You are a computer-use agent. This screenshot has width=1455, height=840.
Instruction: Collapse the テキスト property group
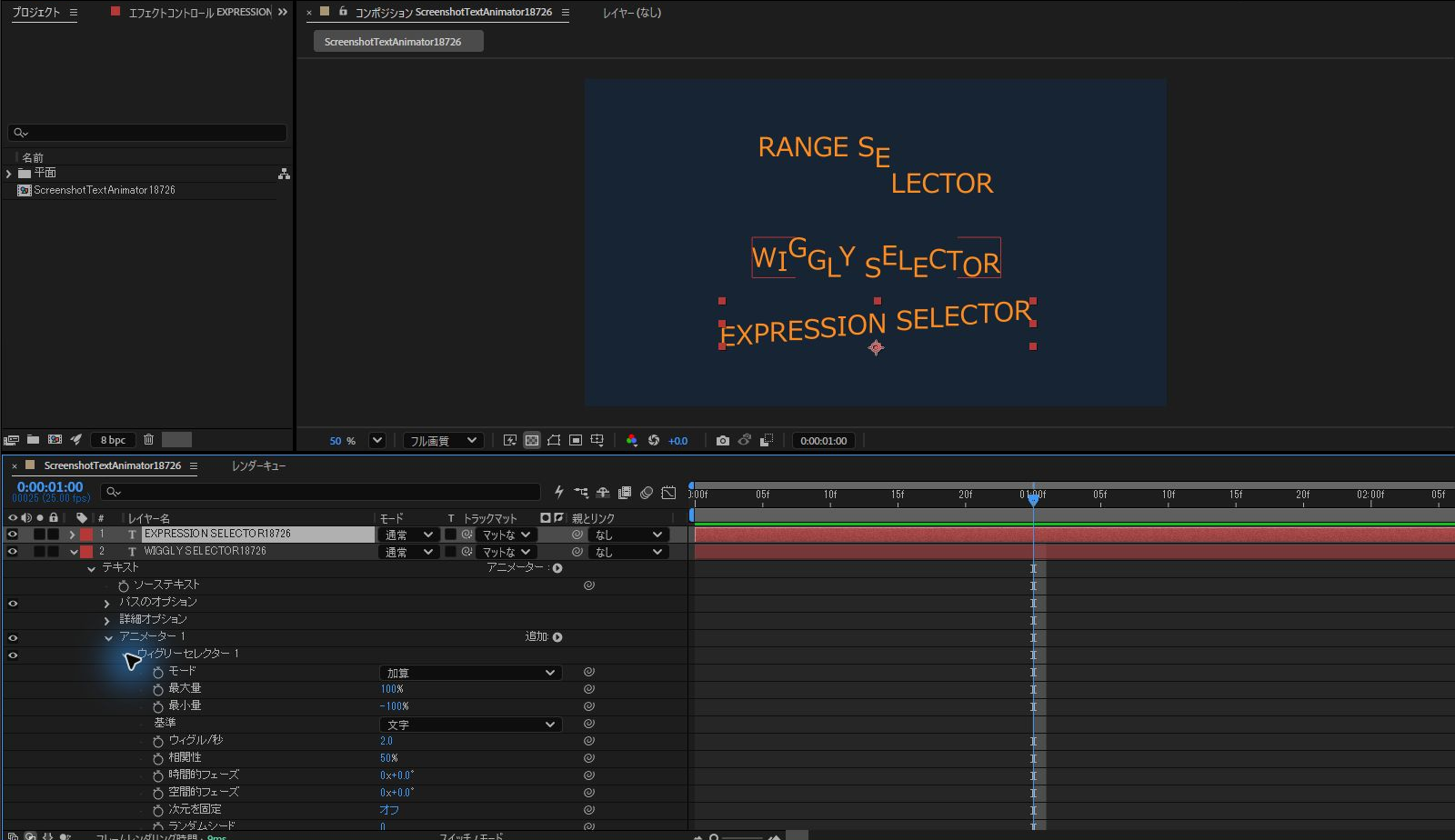coord(91,569)
